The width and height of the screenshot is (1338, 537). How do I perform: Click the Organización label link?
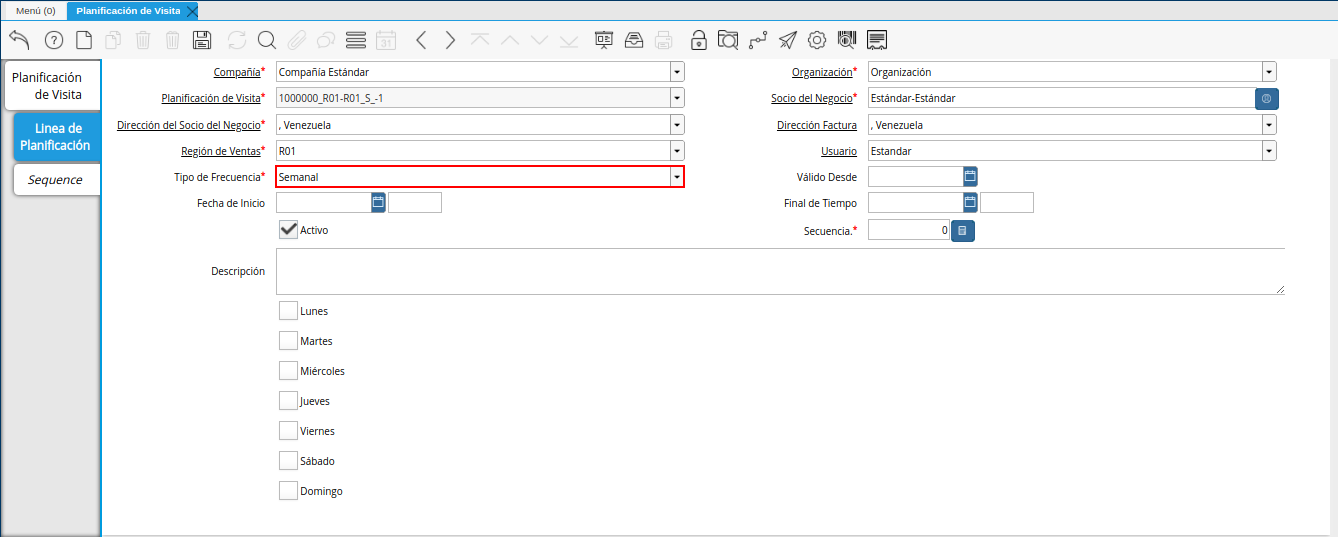[x=822, y=72]
